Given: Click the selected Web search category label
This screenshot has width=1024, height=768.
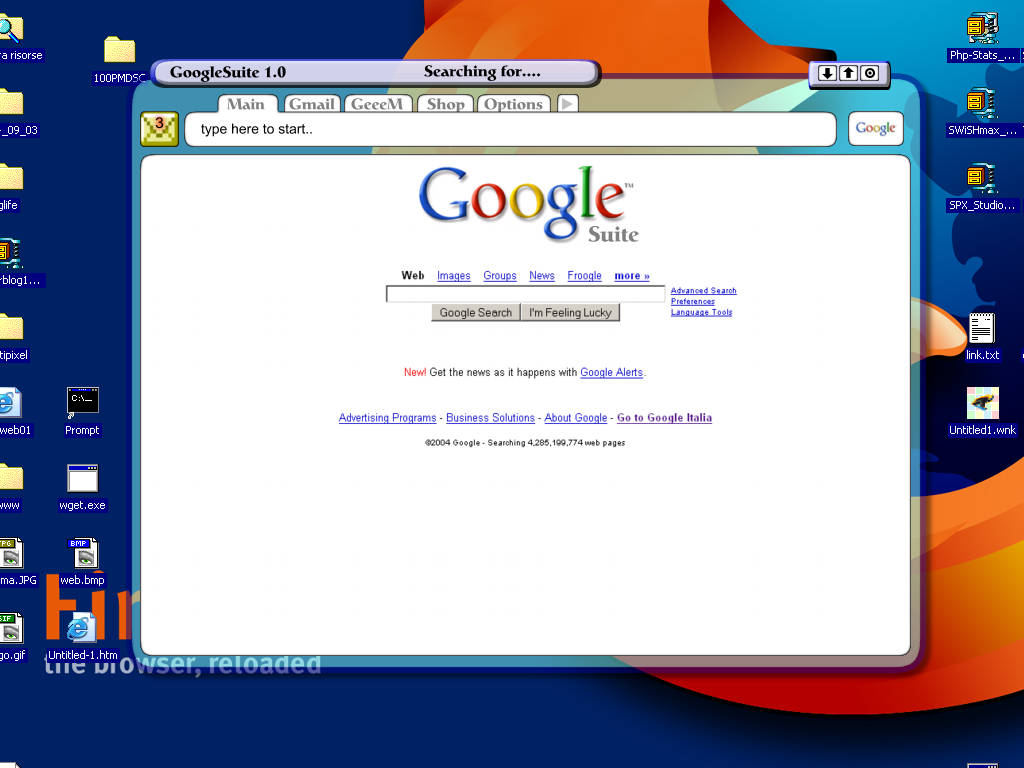Looking at the screenshot, I should coord(412,276).
